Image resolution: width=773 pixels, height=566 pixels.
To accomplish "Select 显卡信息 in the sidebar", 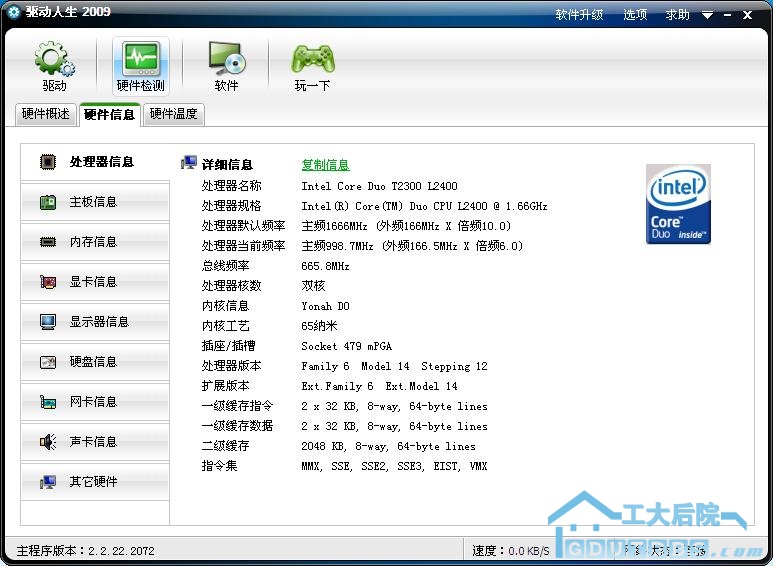I will point(95,282).
